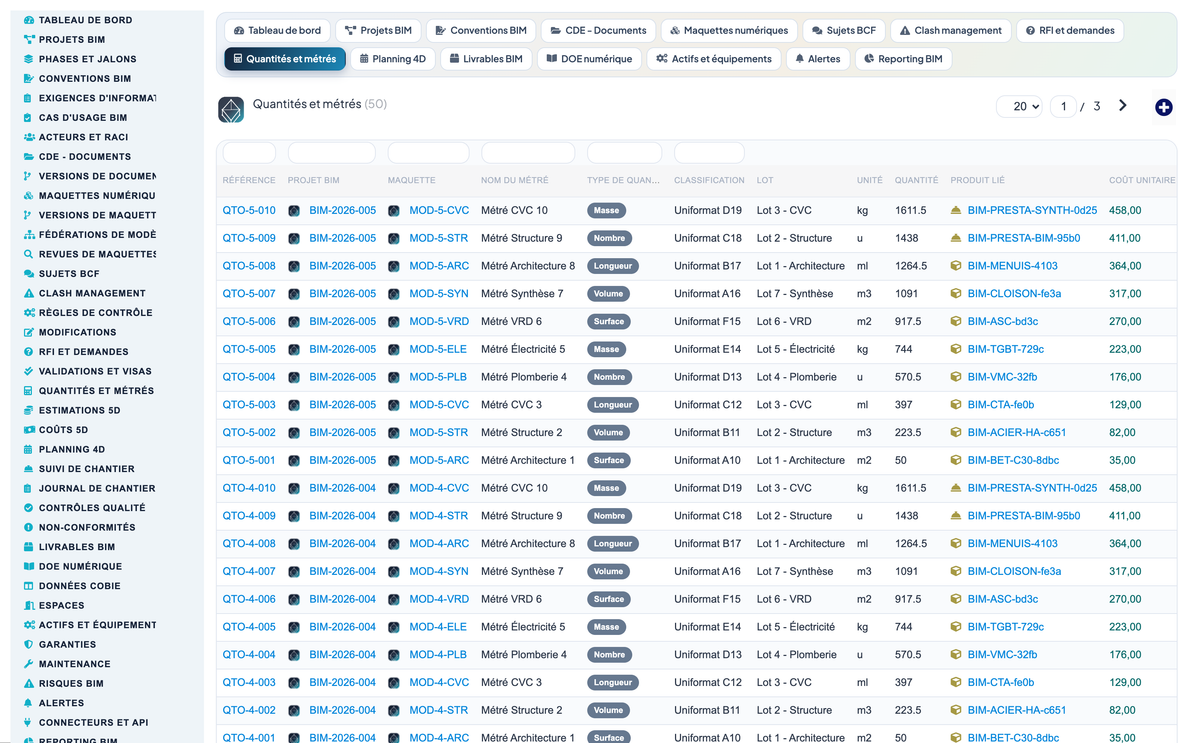Click the Référence column filter field

[249, 153]
